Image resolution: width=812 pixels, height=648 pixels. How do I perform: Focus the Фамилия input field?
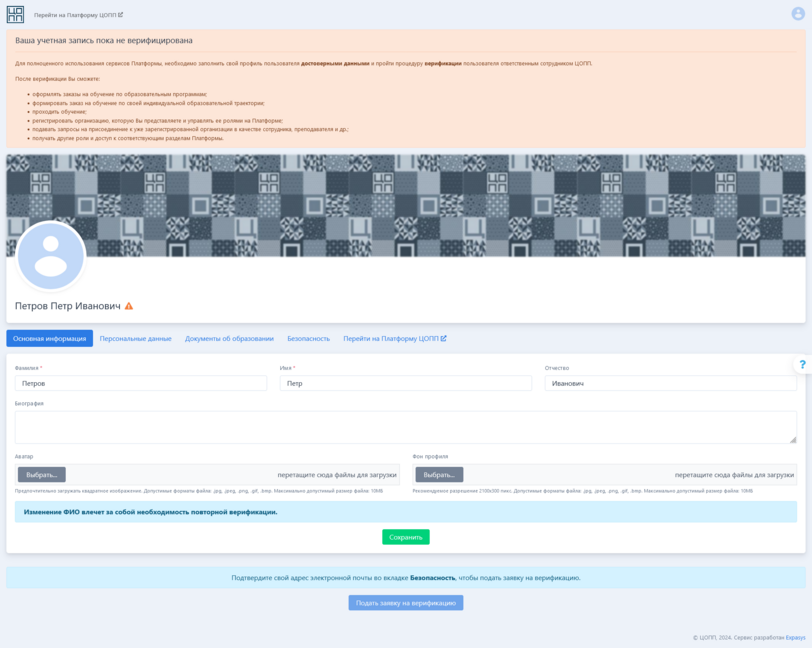tap(140, 383)
